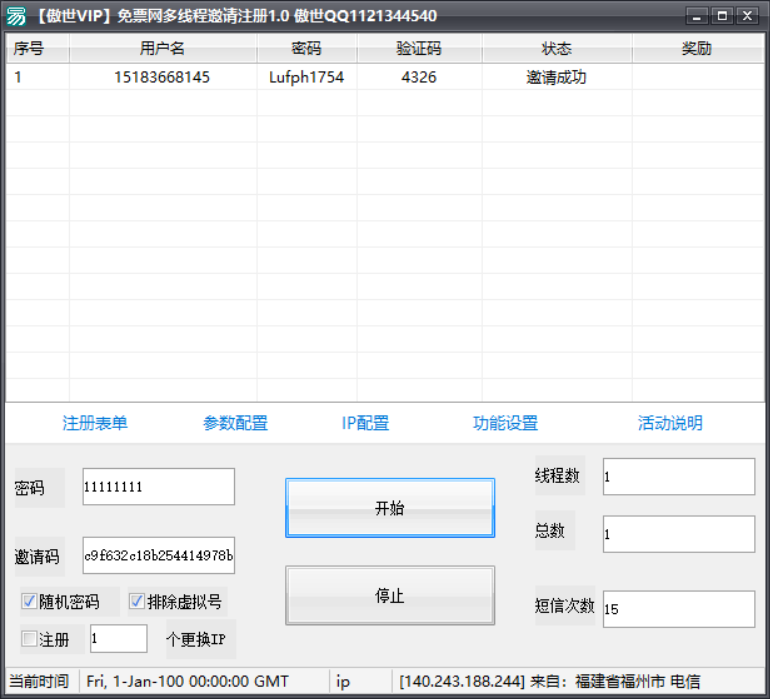Click the IP address 140.243.188.244 text

462,681
